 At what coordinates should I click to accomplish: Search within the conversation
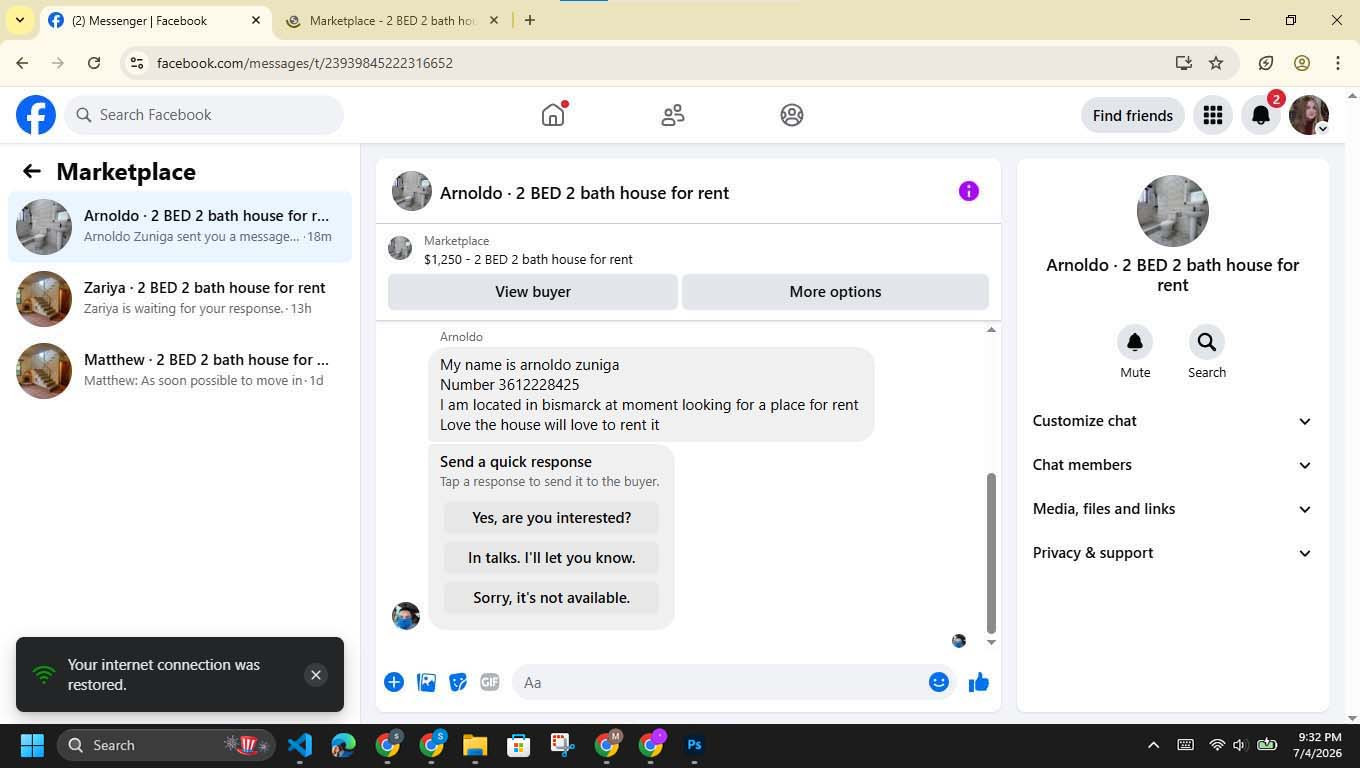tap(1207, 352)
